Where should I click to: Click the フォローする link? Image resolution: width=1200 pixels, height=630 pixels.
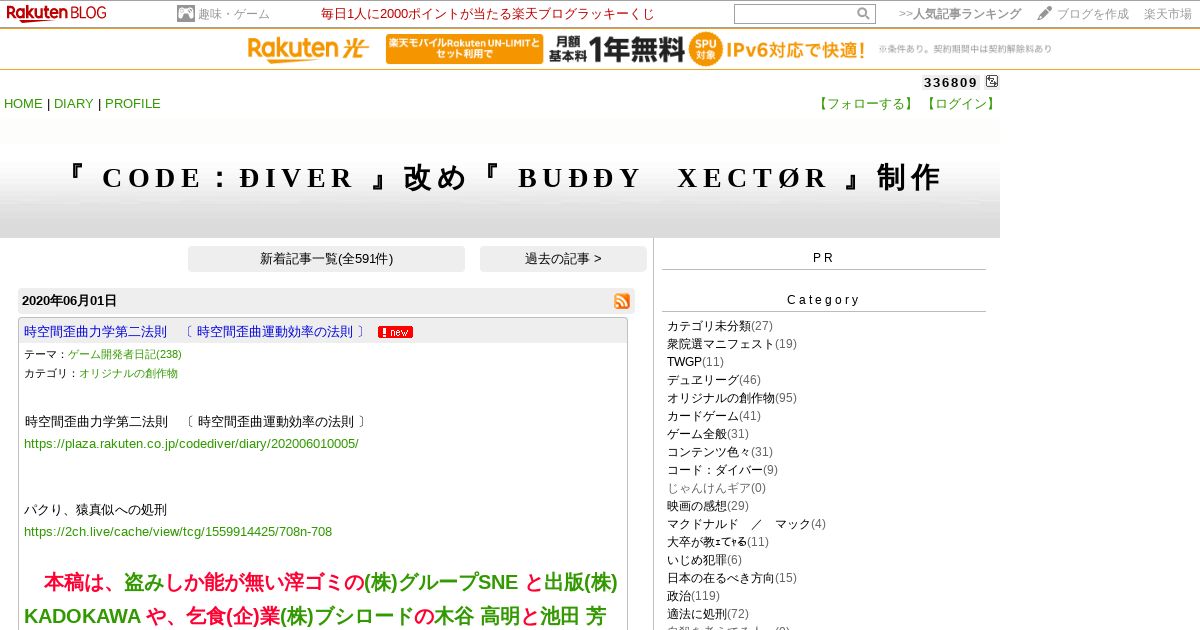pos(866,104)
